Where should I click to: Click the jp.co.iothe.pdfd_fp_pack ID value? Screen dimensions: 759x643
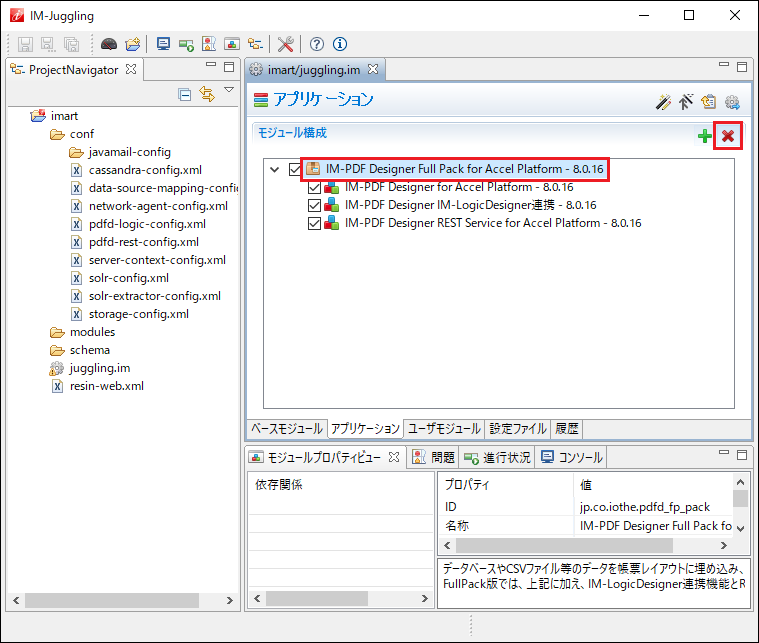(x=644, y=507)
